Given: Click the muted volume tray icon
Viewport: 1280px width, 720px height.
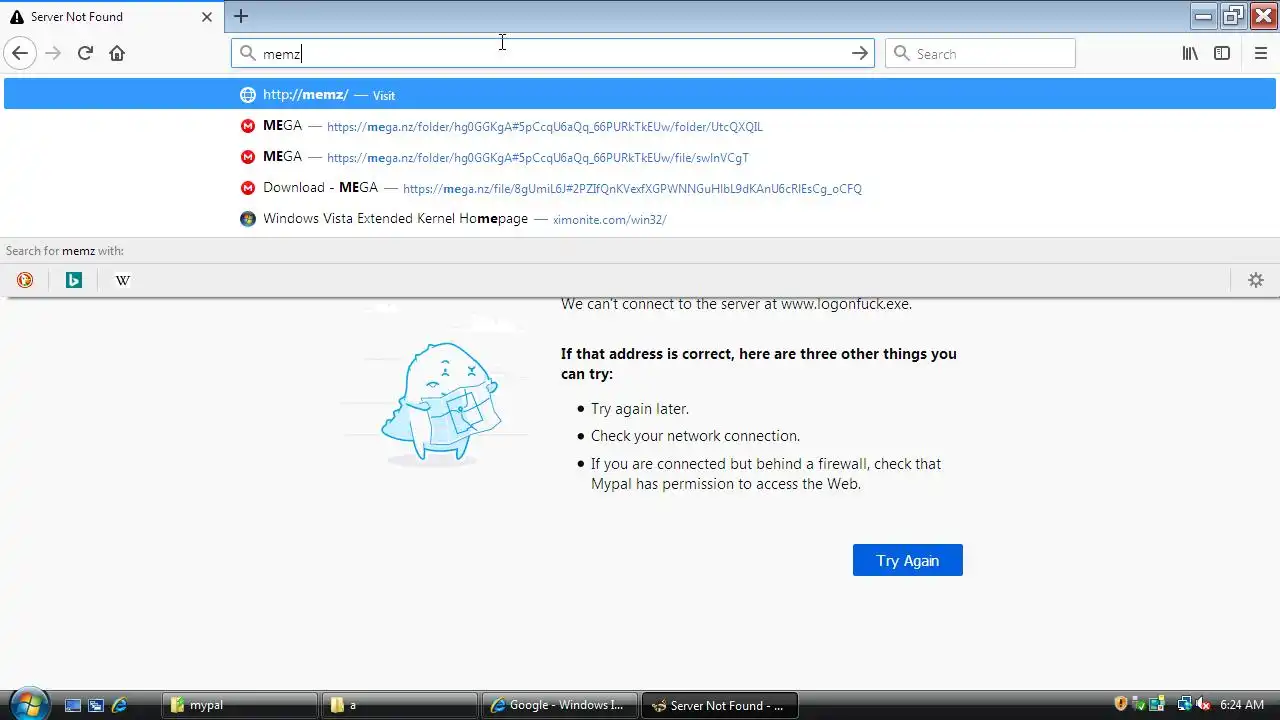Looking at the screenshot, I should (x=1203, y=705).
